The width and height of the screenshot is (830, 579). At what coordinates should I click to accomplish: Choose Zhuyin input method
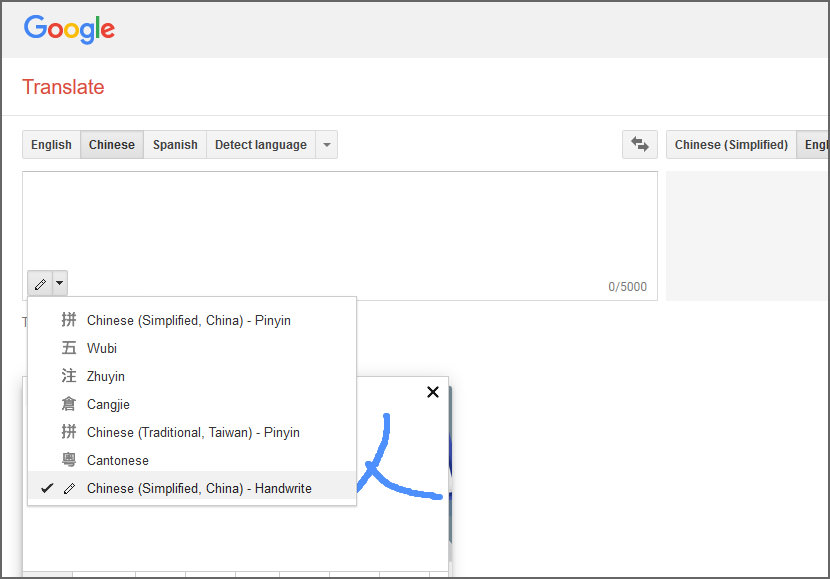(x=192, y=376)
